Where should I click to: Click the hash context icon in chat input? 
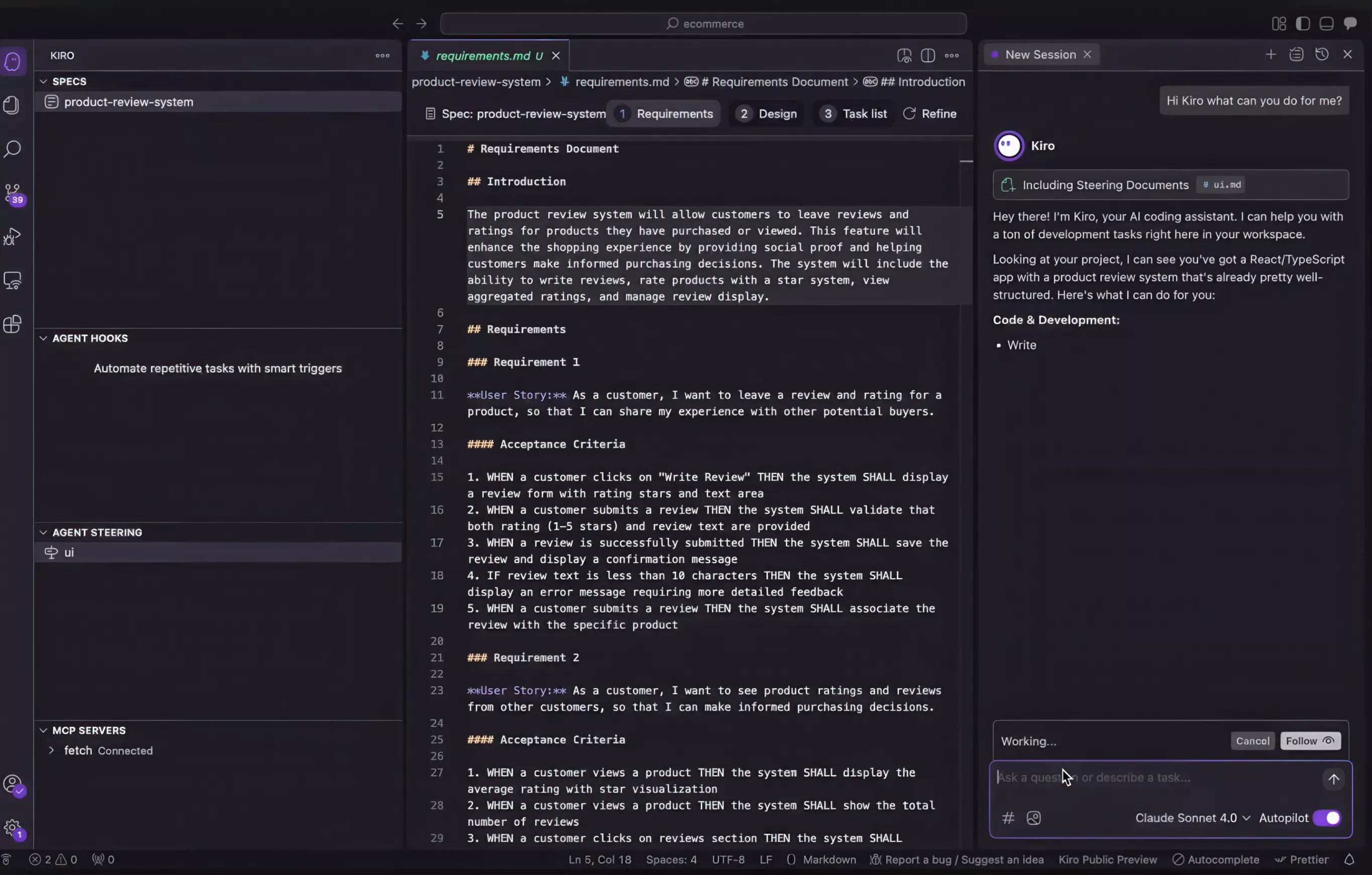point(1008,818)
